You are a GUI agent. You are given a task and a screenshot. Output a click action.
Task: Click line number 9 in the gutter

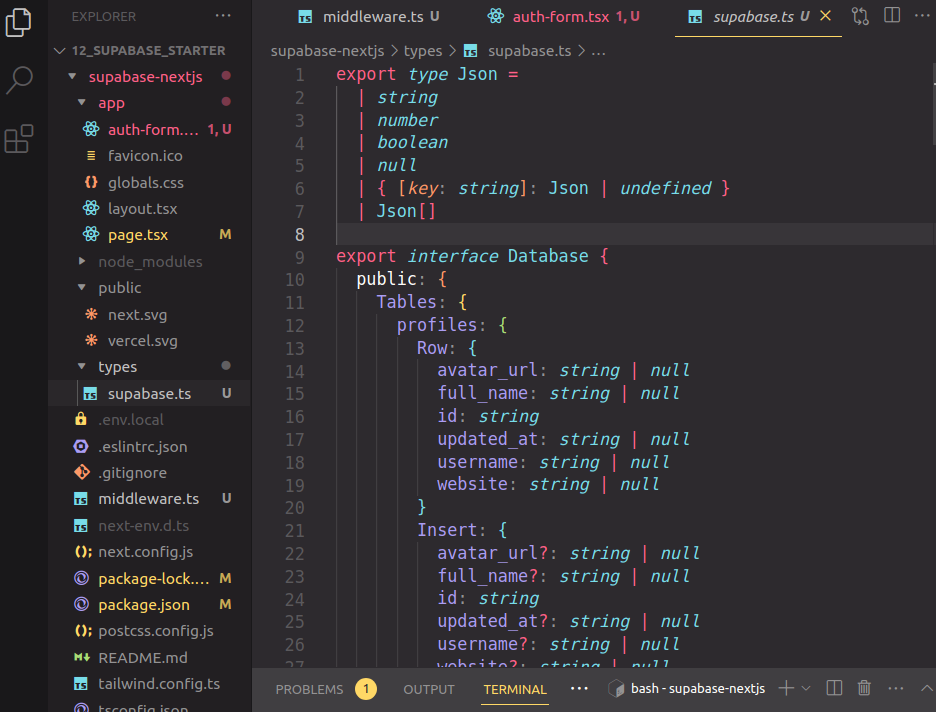point(298,257)
